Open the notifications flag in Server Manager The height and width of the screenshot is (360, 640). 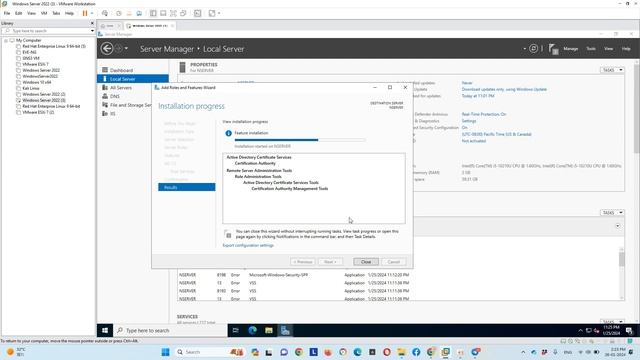(553, 49)
